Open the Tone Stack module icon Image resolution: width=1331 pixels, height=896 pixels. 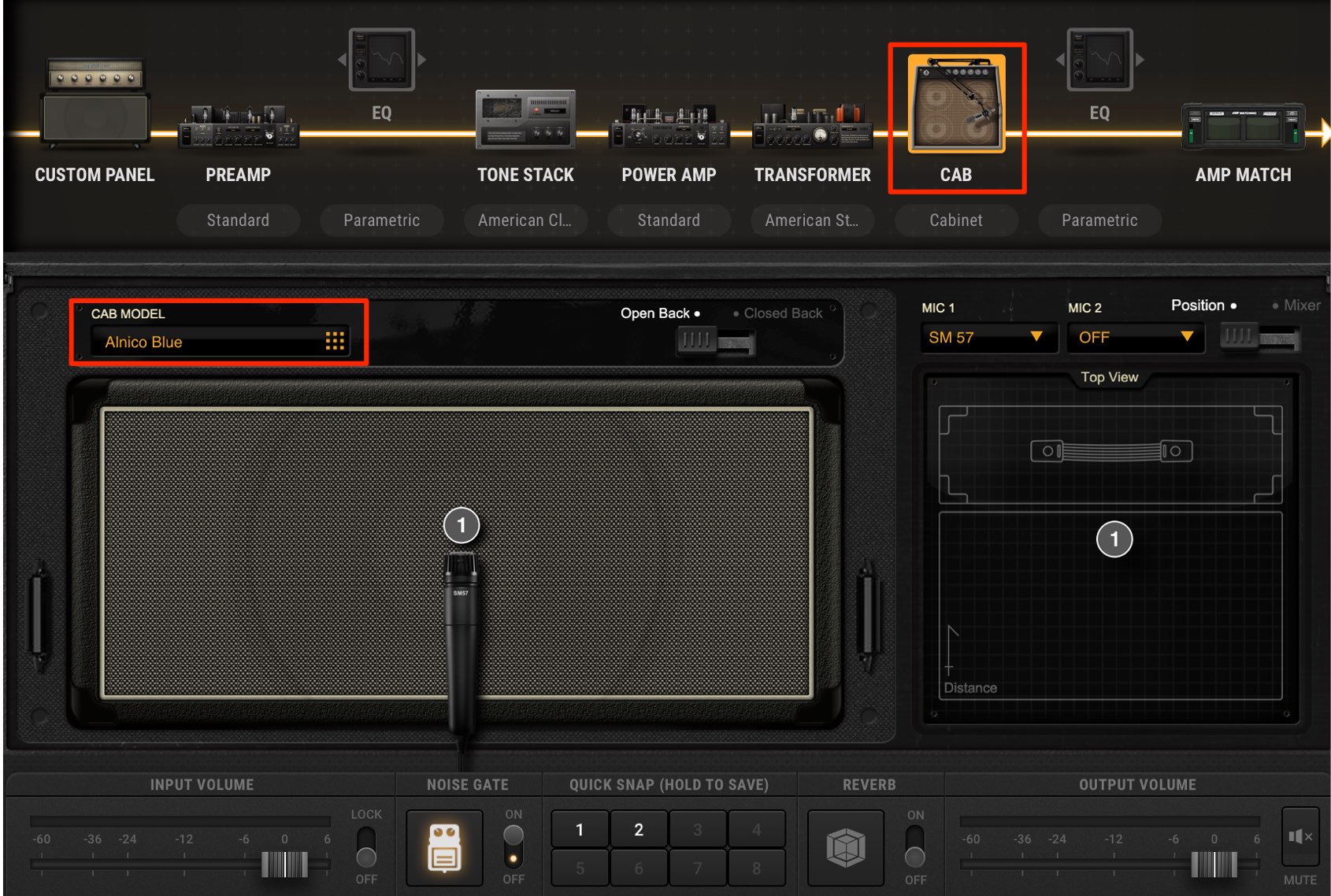pos(525,119)
